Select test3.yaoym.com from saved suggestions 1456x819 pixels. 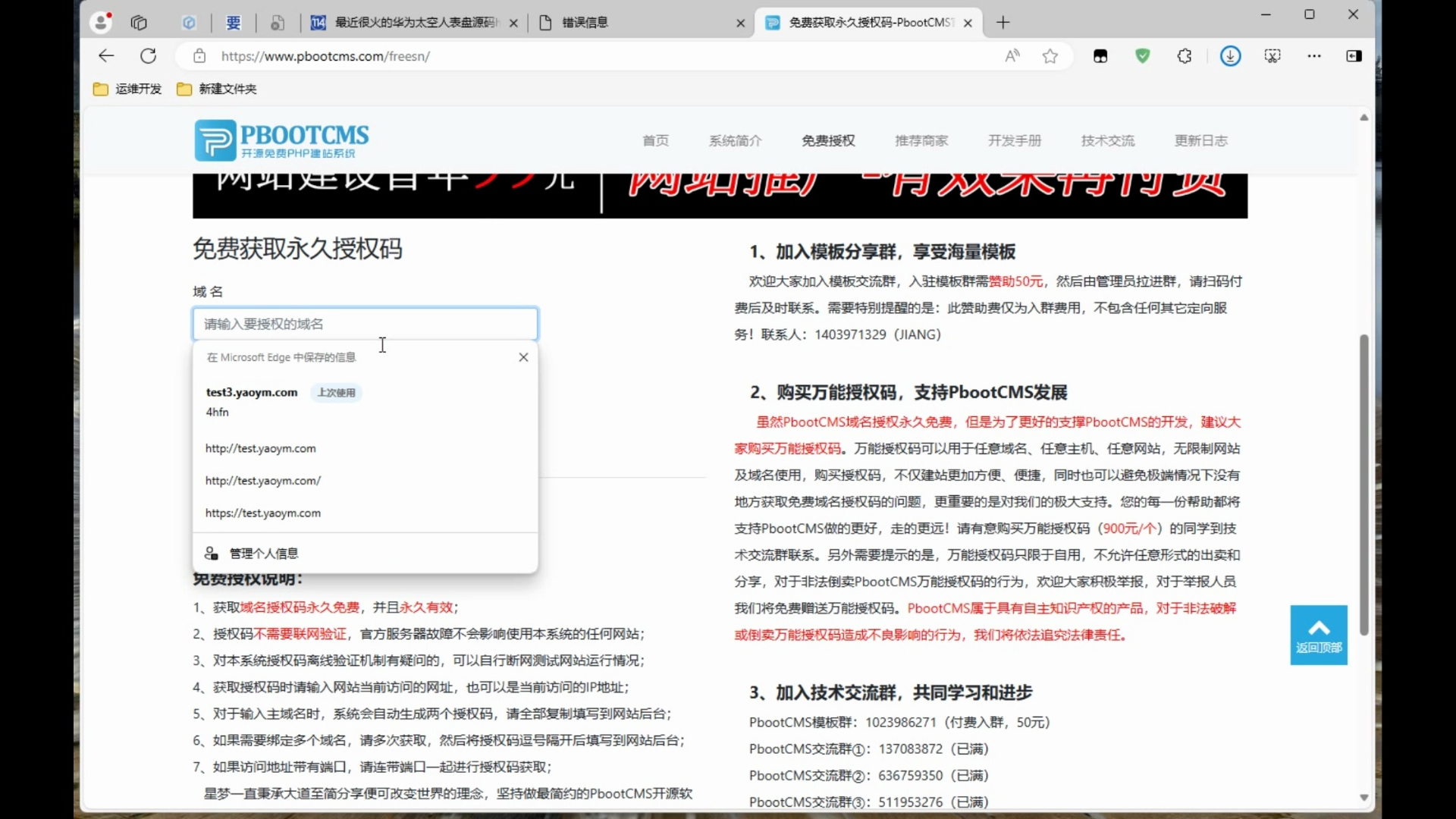[x=251, y=392]
